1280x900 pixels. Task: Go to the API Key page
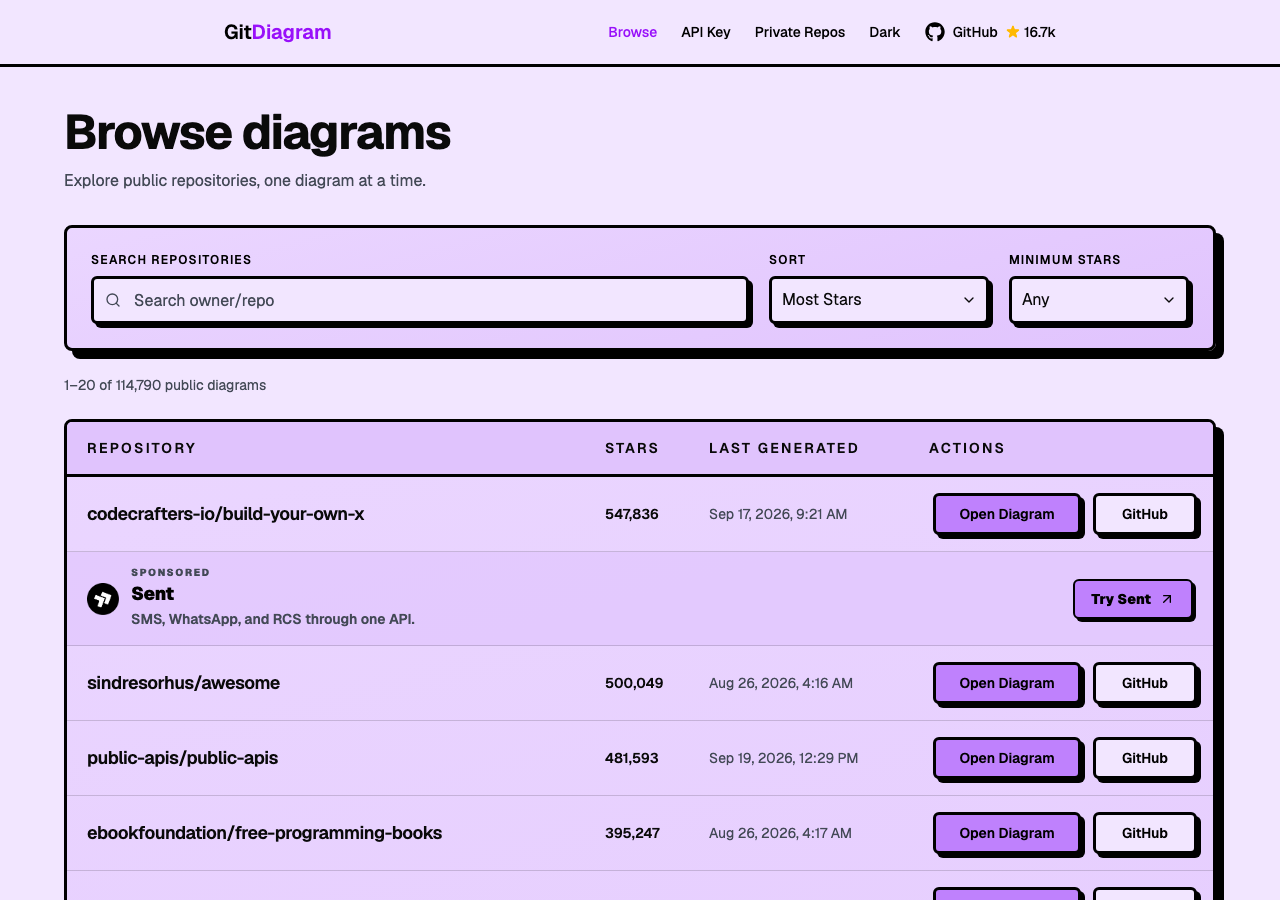706,32
